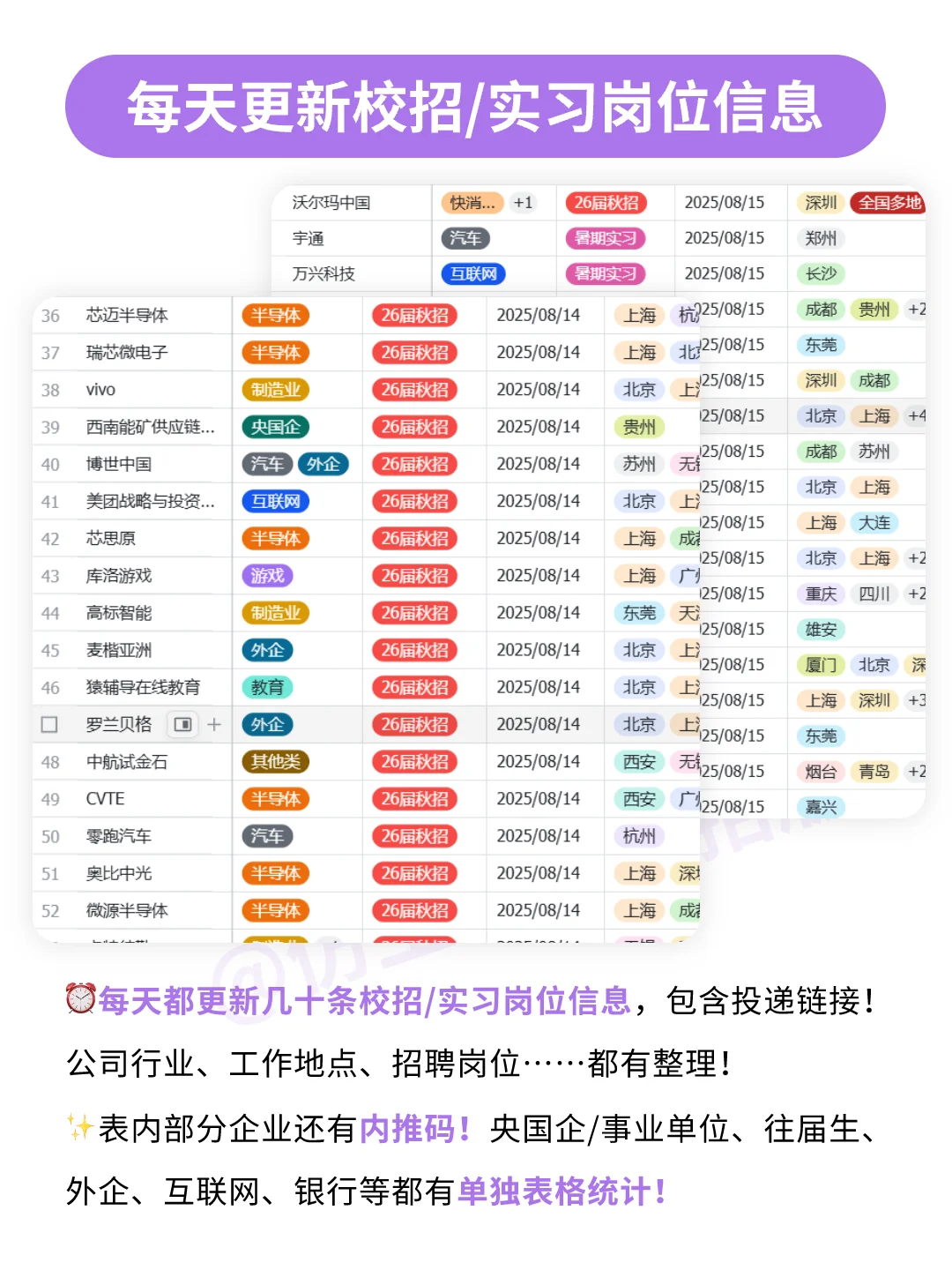
Task: Select the CVTE company cell
Action: pyautogui.click(x=105, y=799)
